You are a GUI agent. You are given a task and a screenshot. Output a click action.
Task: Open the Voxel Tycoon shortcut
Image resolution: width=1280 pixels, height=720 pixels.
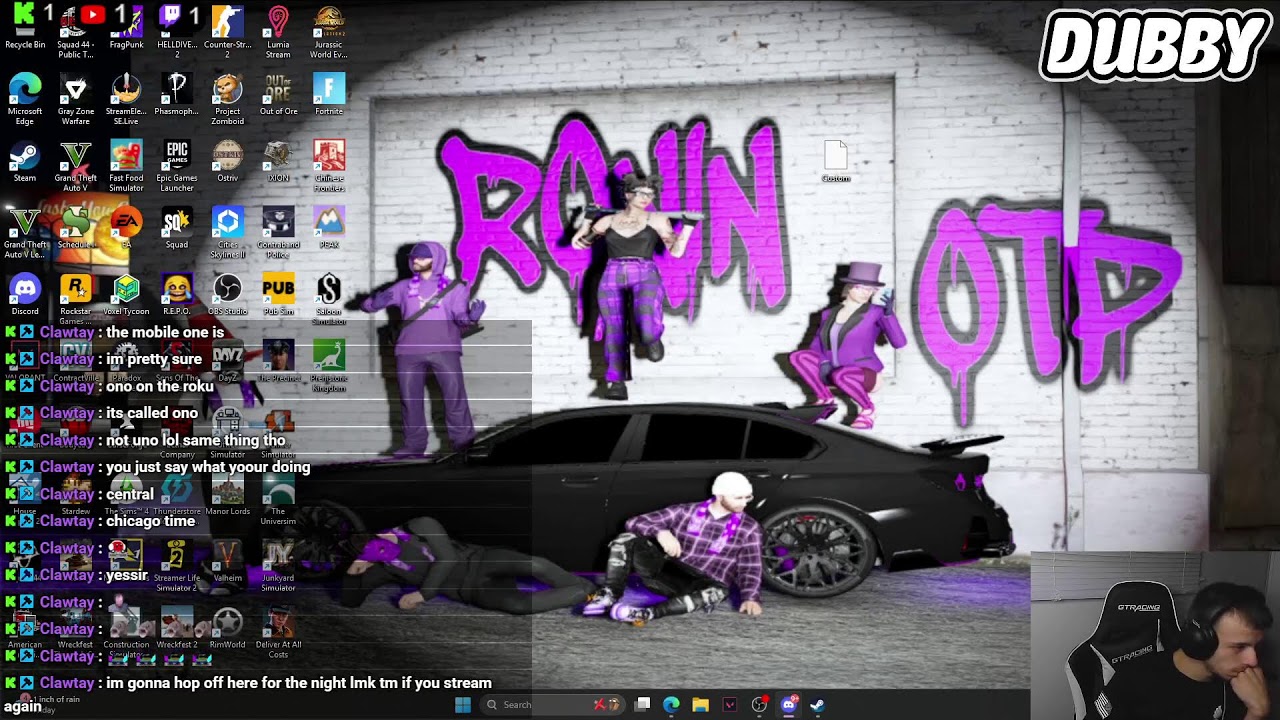126,295
